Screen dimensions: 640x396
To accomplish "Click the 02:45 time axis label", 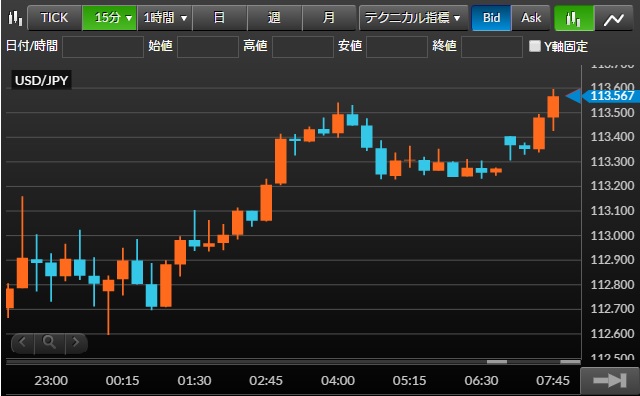I will coord(266,380).
